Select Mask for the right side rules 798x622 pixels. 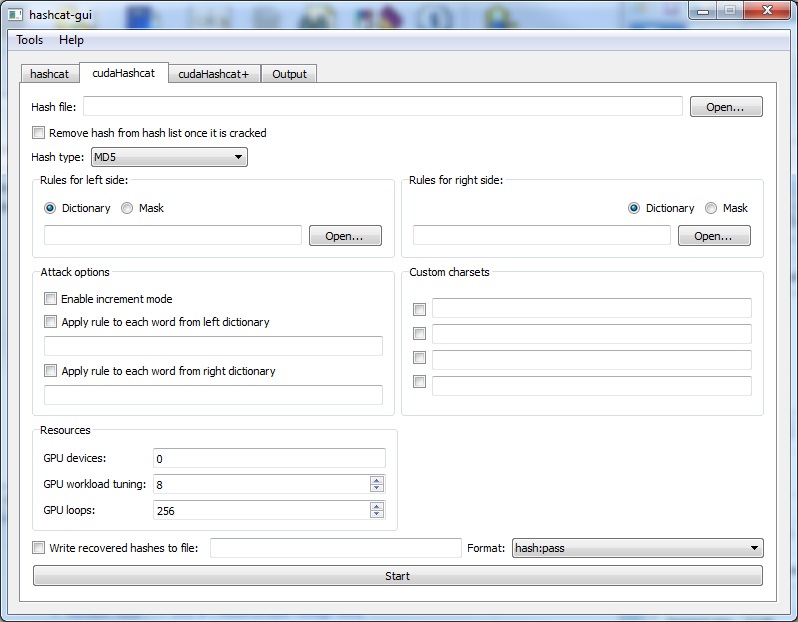tap(711, 208)
